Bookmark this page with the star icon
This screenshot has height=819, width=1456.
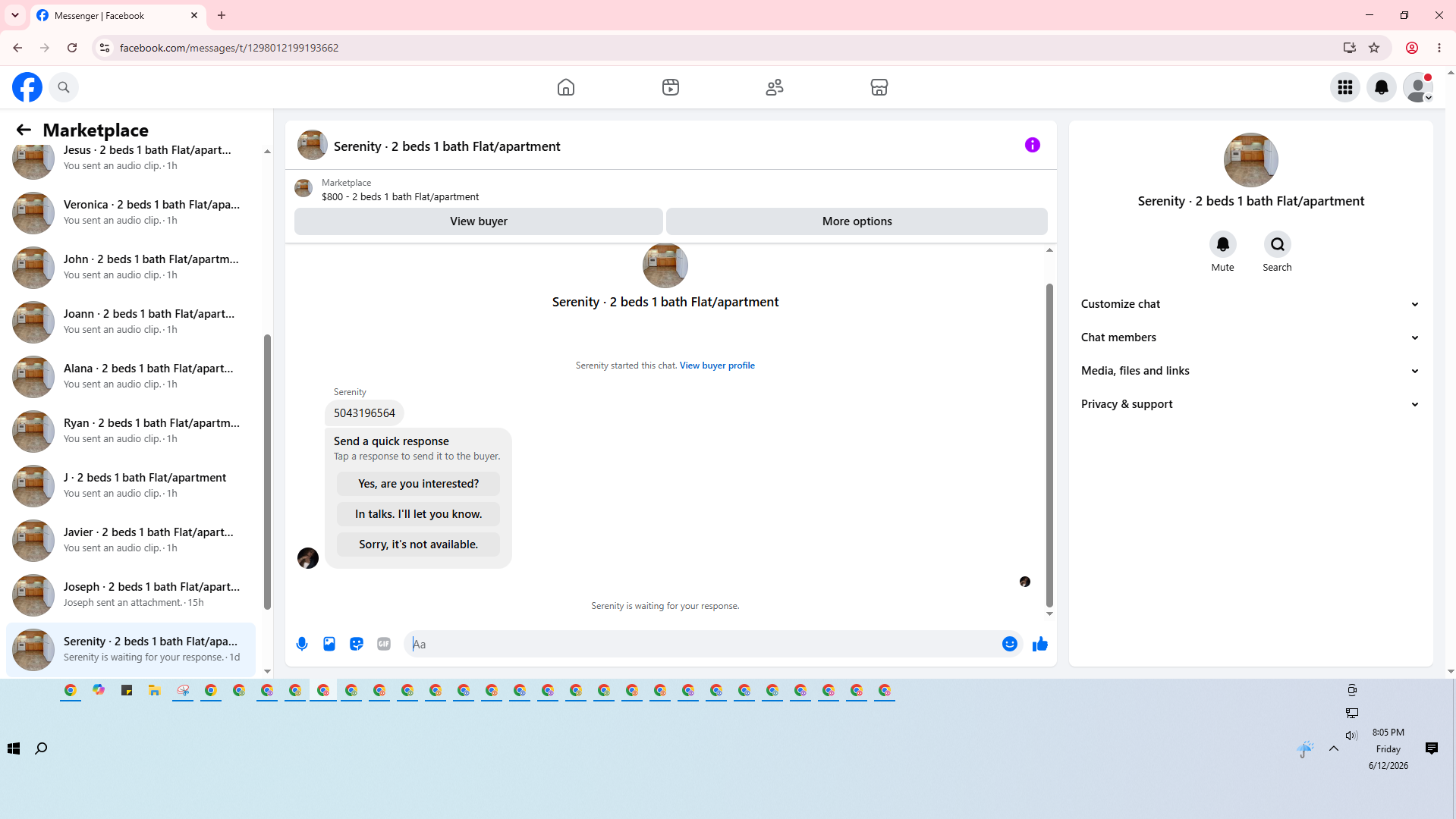tap(1374, 48)
